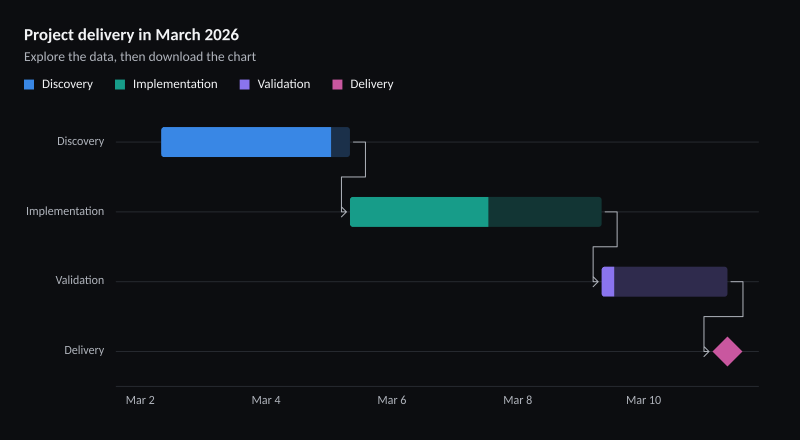This screenshot has height=440, width=800.
Task: Click the blue Discovery legend swatch
Action: pyautogui.click(x=29, y=85)
